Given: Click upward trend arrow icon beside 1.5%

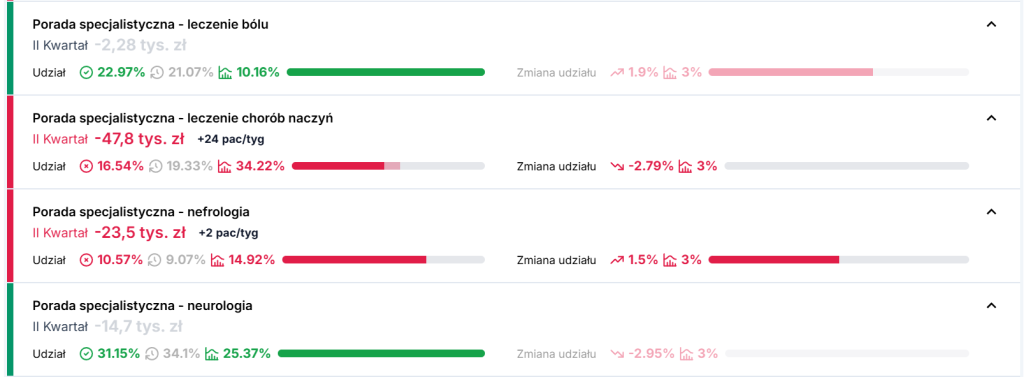Looking at the screenshot, I should click(x=617, y=260).
